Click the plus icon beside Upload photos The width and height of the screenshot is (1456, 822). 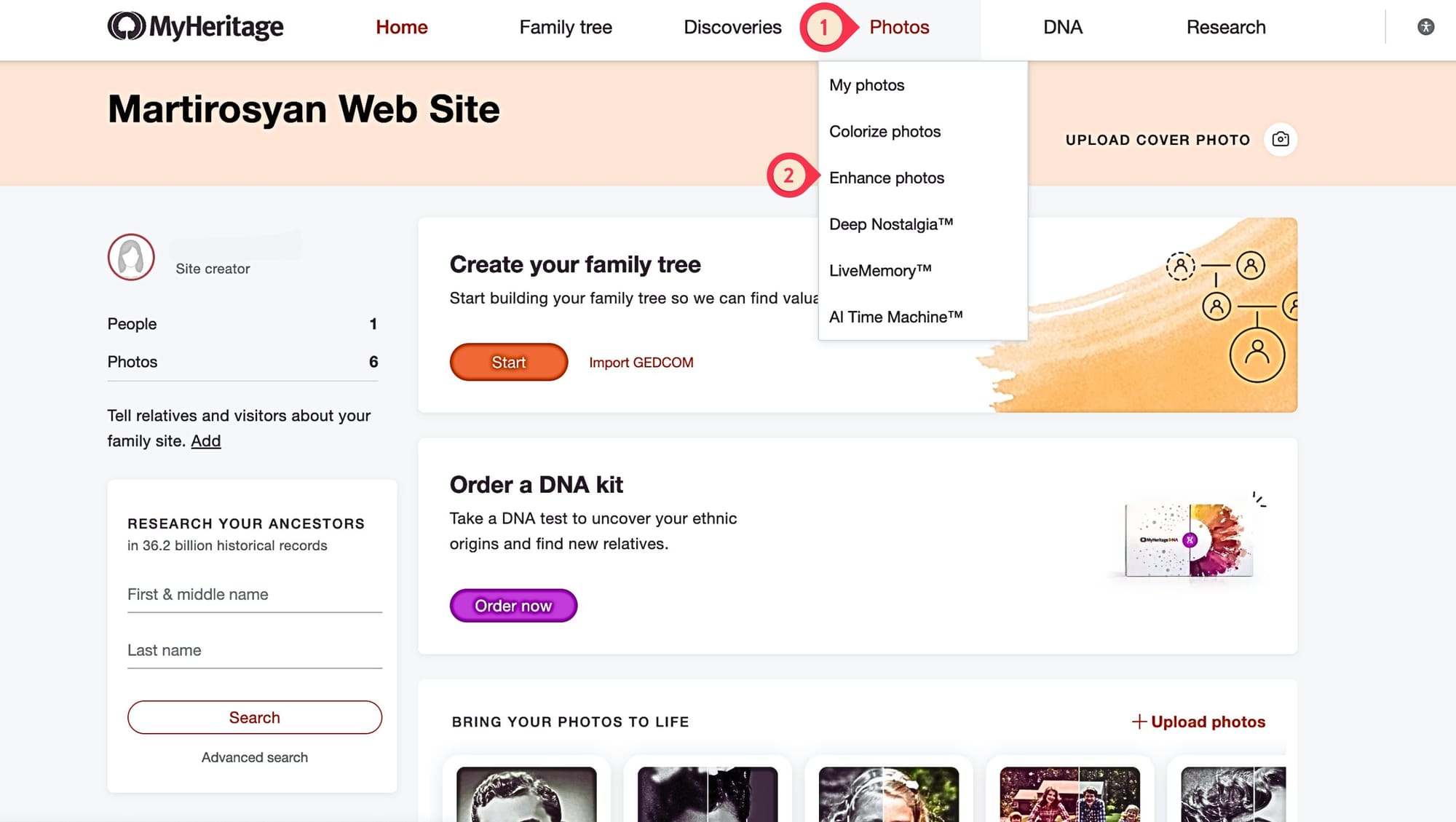pyautogui.click(x=1139, y=722)
